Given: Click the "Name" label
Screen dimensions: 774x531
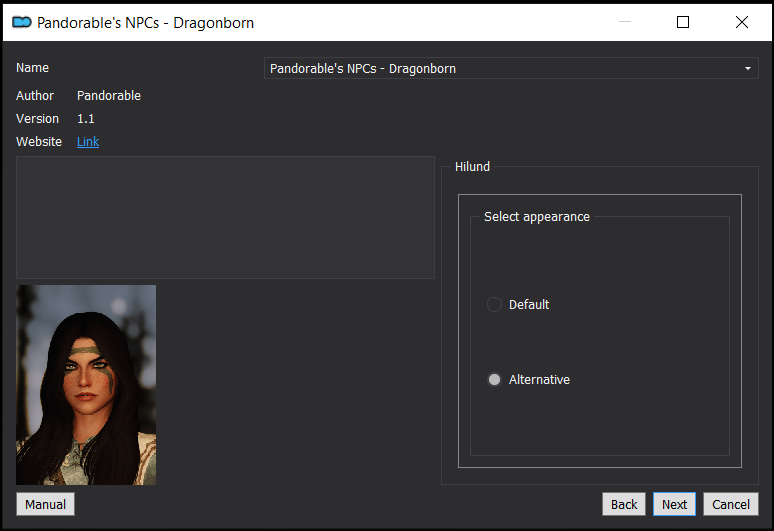Looking at the screenshot, I should coord(32,68).
